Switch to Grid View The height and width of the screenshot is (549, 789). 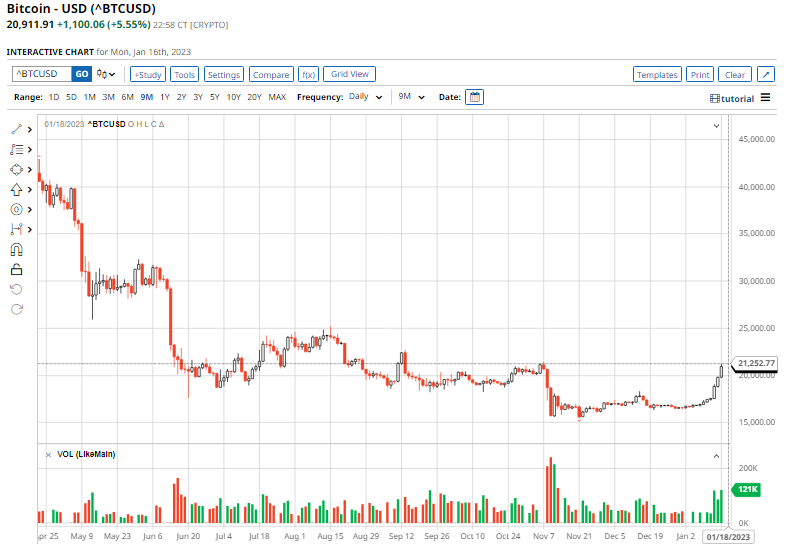(x=349, y=74)
